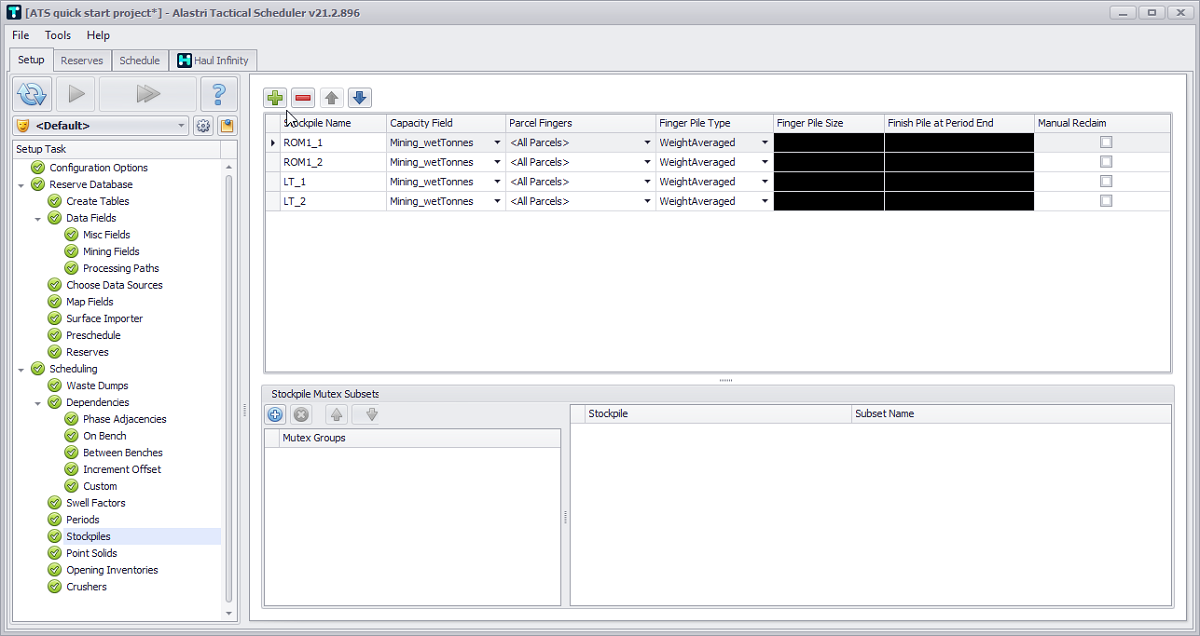Enable Manual Reclaim for ROM1_1

[1105, 143]
